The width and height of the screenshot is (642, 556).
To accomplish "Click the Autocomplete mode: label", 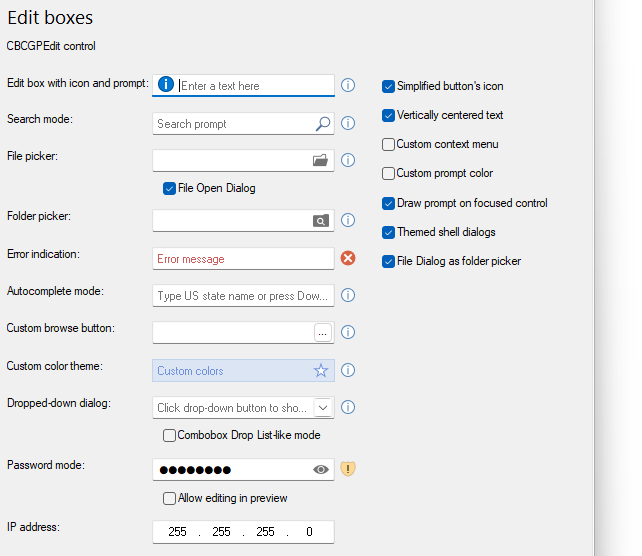I will [55, 291].
